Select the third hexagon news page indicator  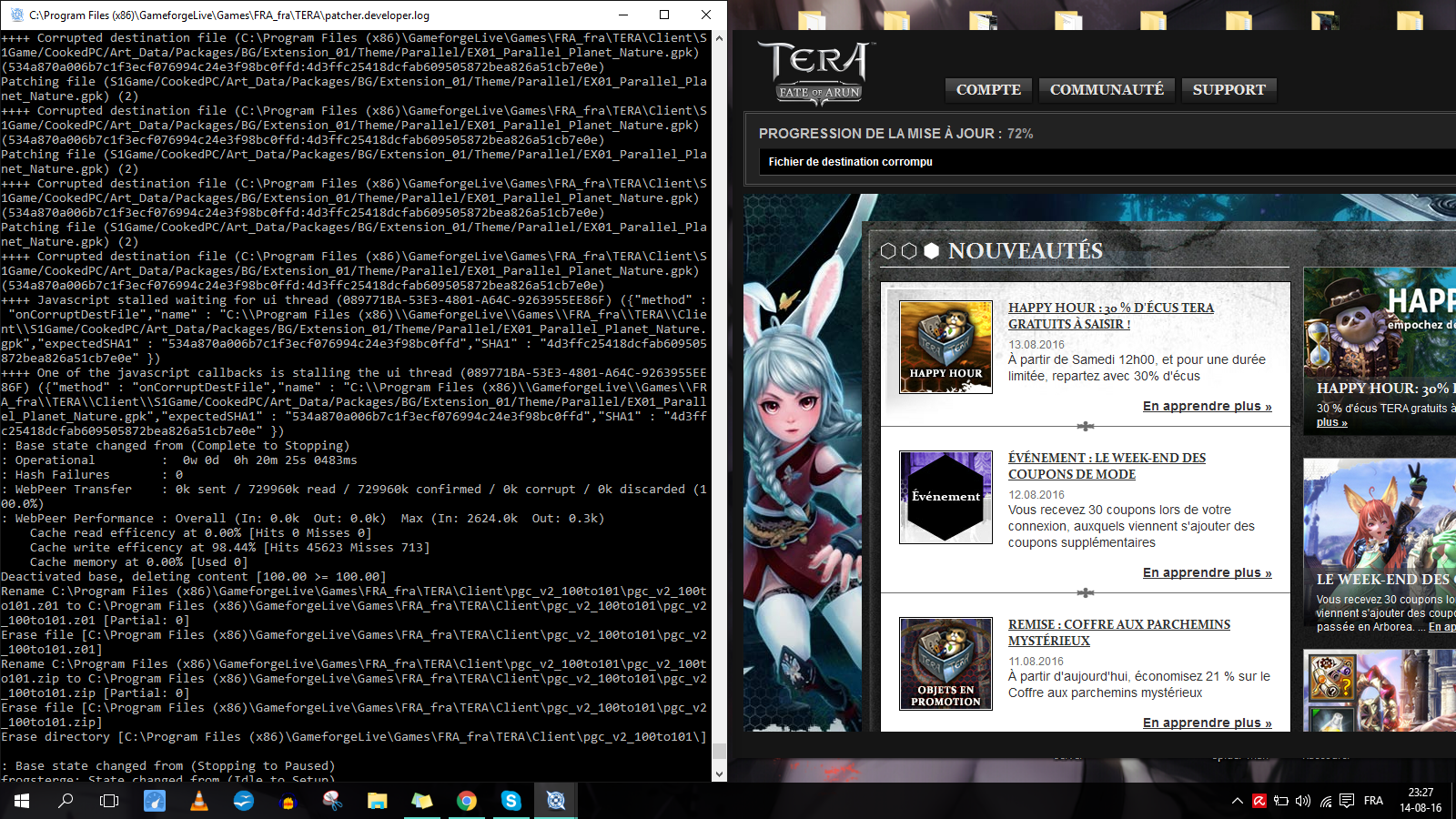(x=931, y=251)
